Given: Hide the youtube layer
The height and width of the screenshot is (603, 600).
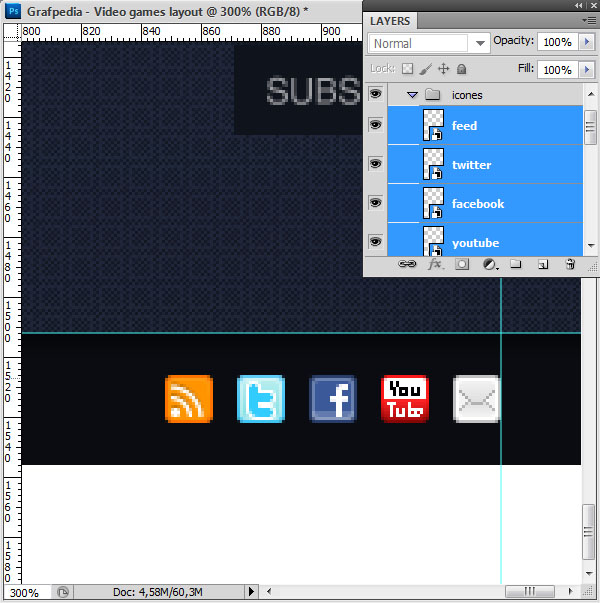Looking at the screenshot, I should coord(375,242).
